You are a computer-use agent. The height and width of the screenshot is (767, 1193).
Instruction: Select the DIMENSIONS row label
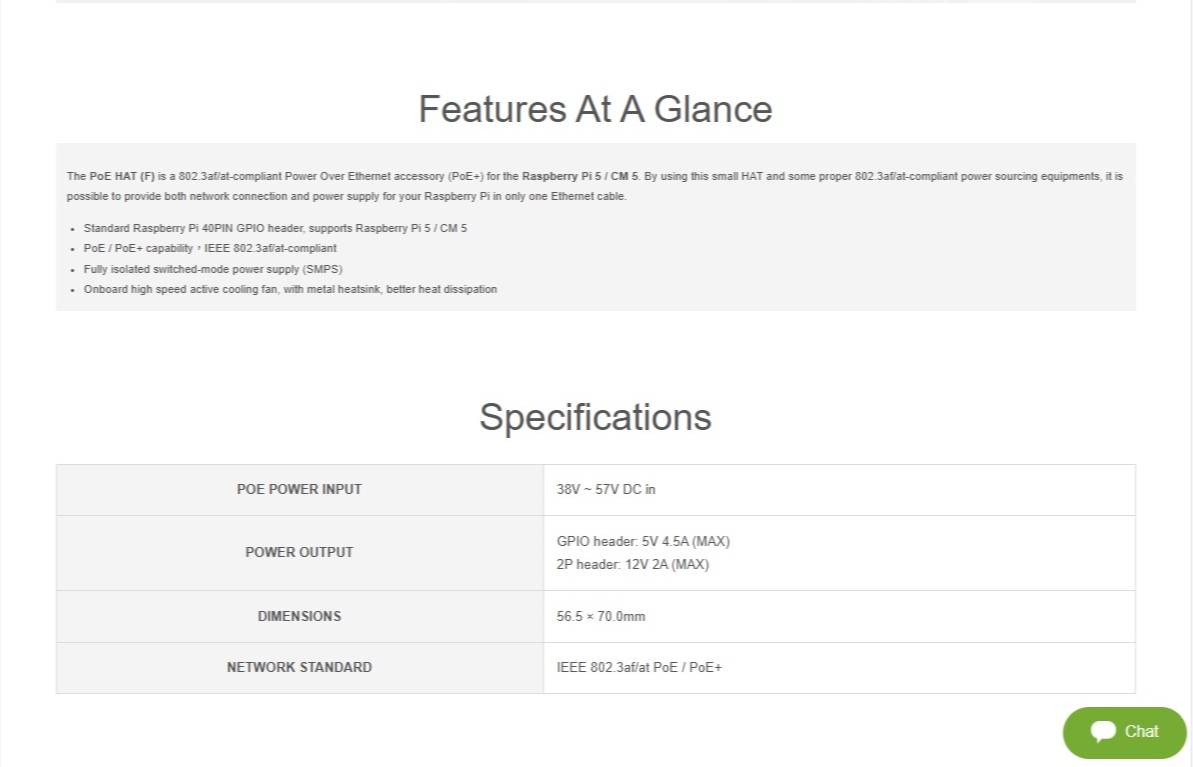click(299, 616)
